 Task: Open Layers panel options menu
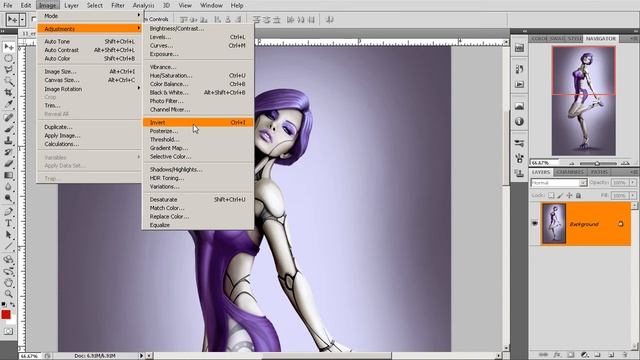[633, 172]
